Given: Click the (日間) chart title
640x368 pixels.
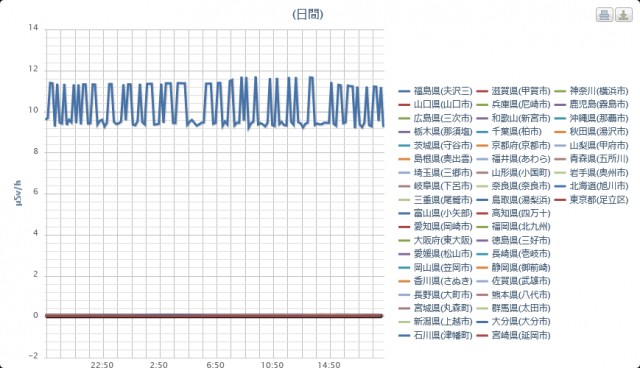Looking at the screenshot, I should [308, 15].
